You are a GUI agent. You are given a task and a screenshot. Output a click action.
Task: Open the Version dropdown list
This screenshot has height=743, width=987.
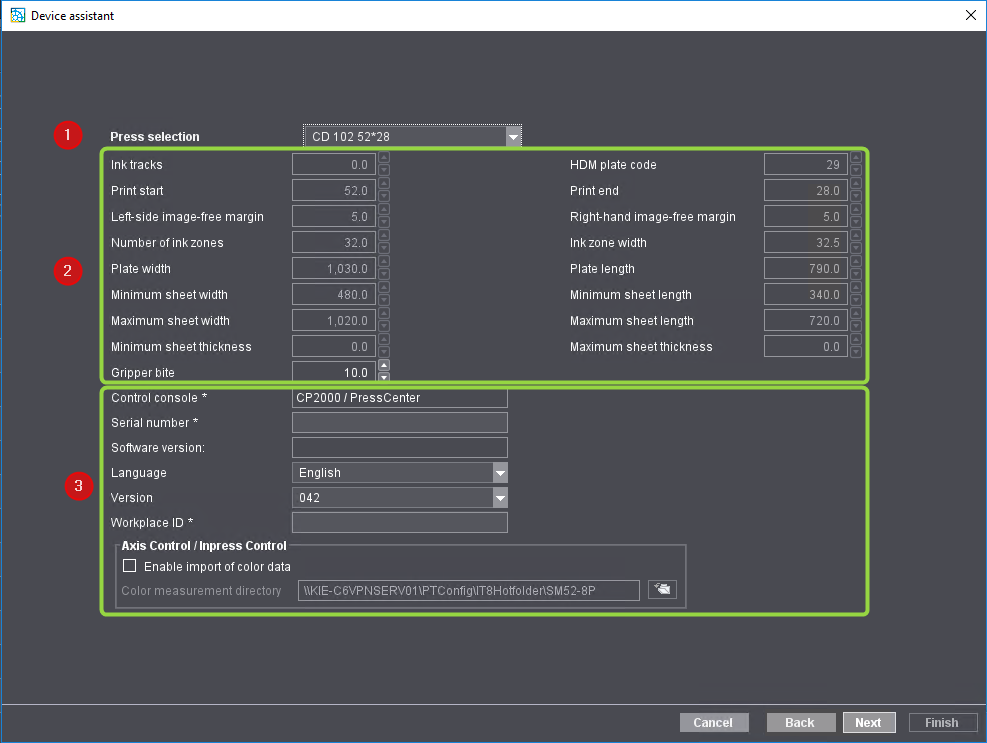click(499, 498)
